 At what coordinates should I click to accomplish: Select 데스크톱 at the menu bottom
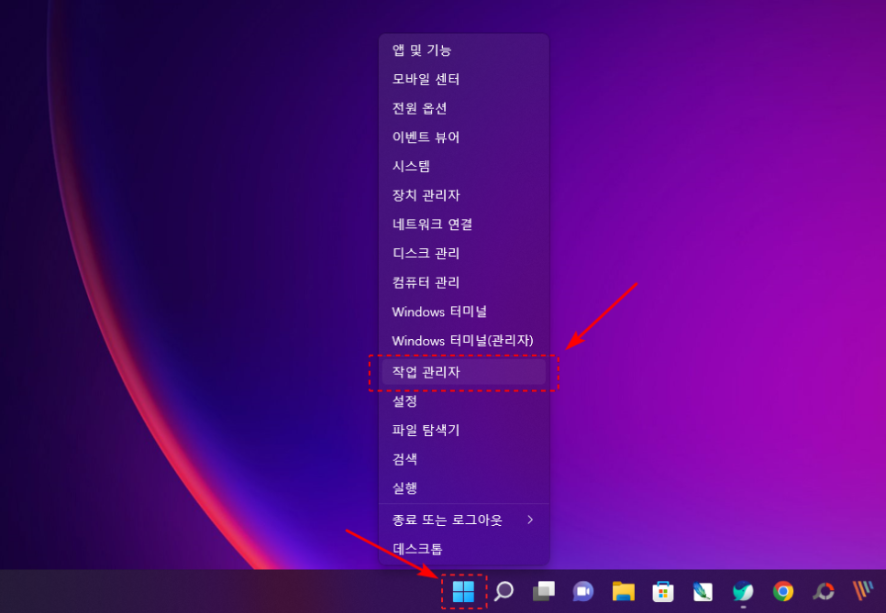464,549
